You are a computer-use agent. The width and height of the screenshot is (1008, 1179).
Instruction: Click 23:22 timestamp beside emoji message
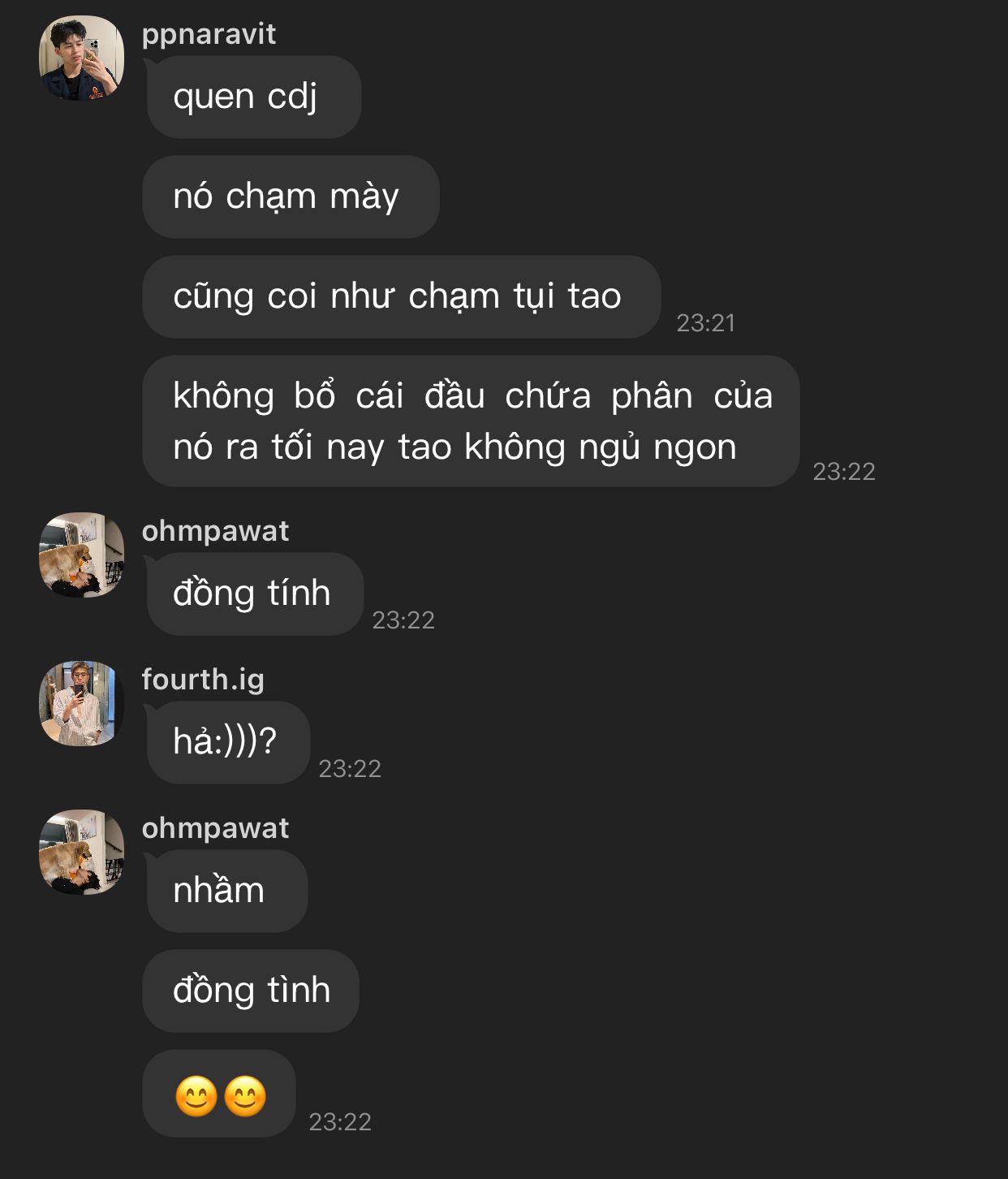tap(340, 1122)
